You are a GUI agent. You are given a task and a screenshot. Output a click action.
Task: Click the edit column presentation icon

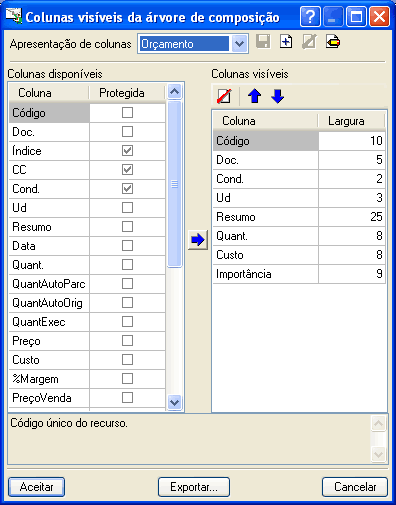pos(309,42)
